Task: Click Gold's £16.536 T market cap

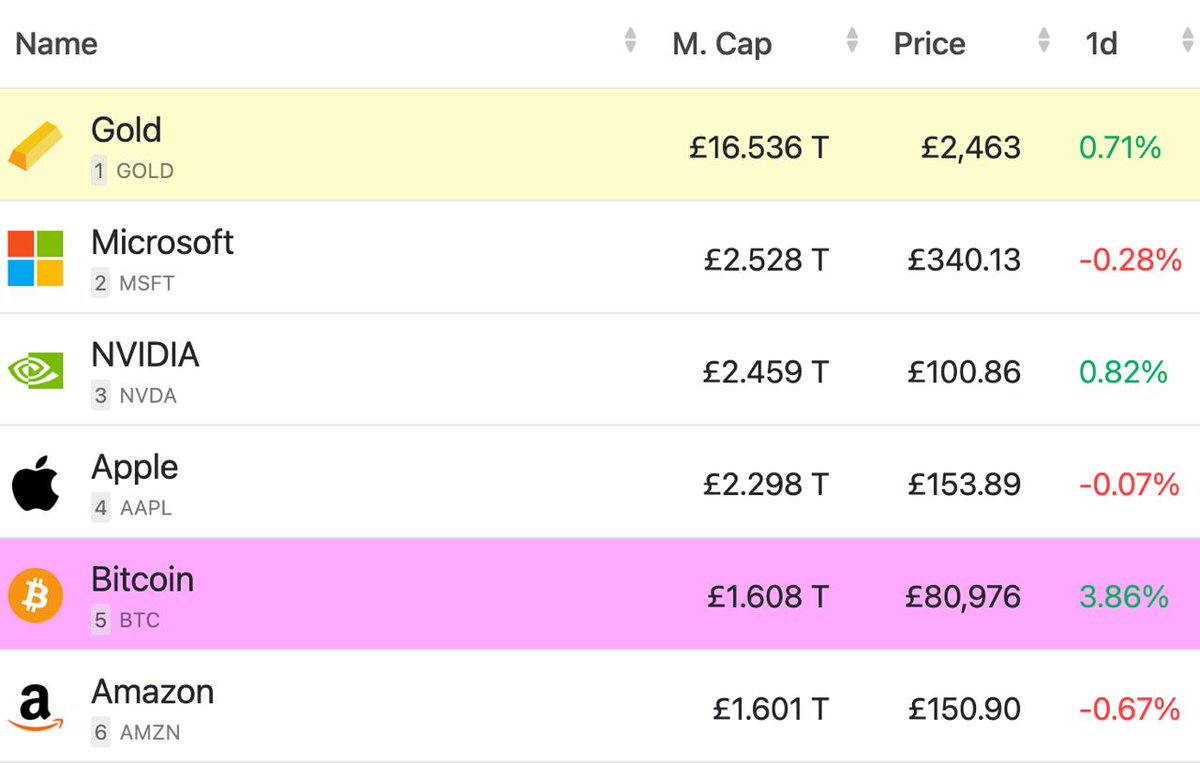Action: pyautogui.click(x=759, y=148)
